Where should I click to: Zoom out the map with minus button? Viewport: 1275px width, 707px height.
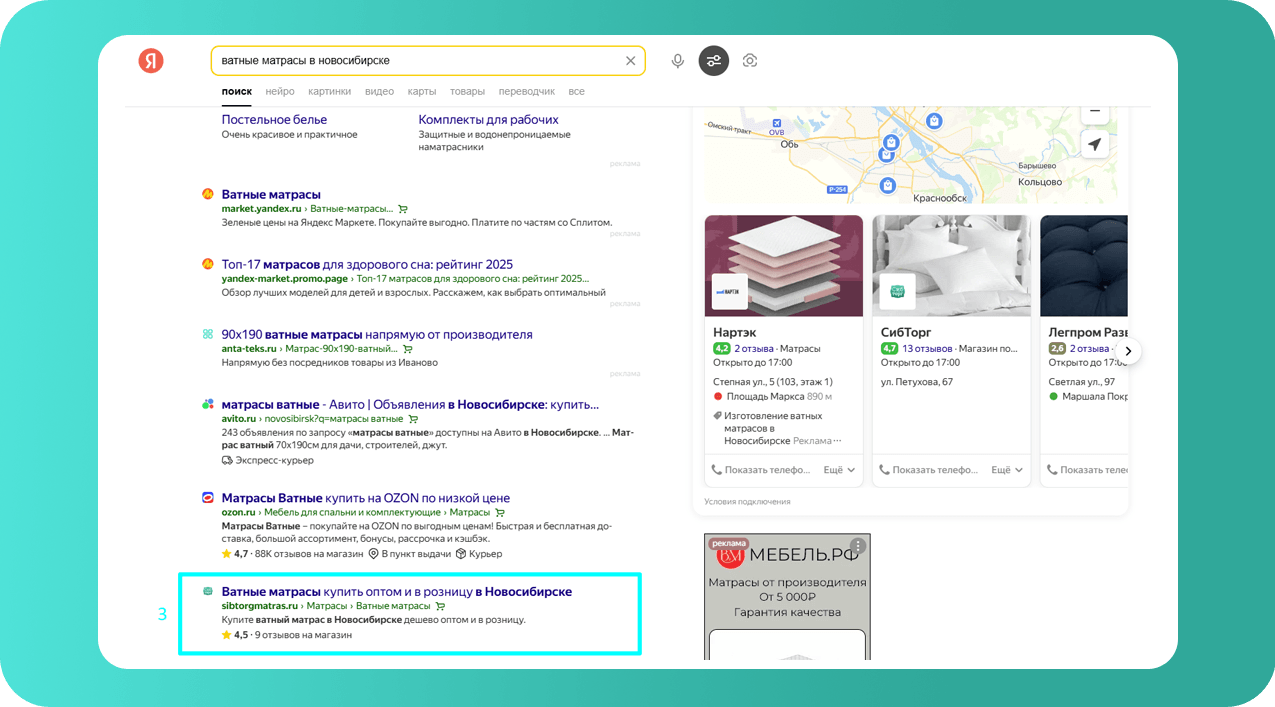(1095, 112)
